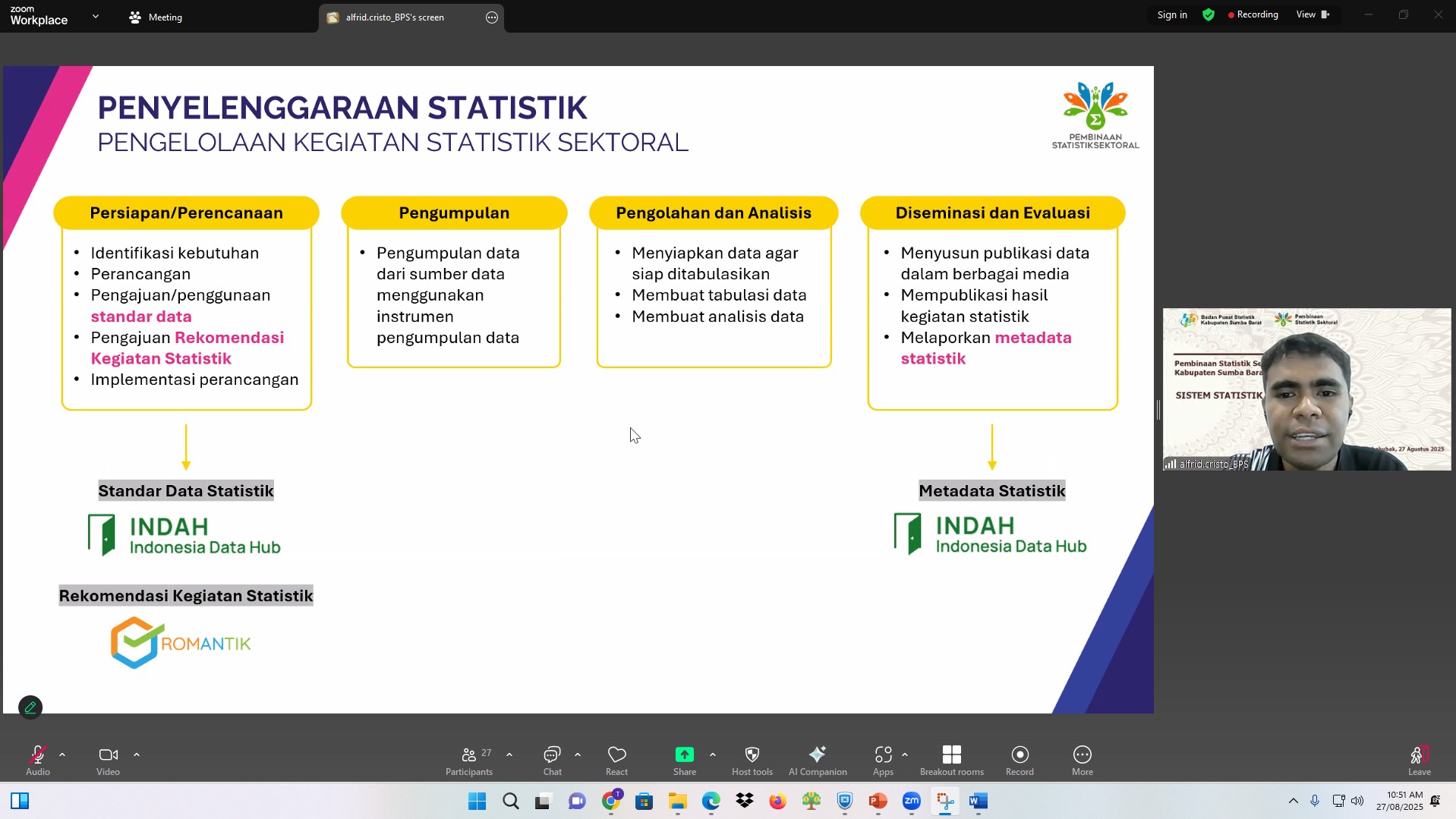Click the divider handle beside speaker video
The height and width of the screenshot is (819, 1456).
(1158, 410)
